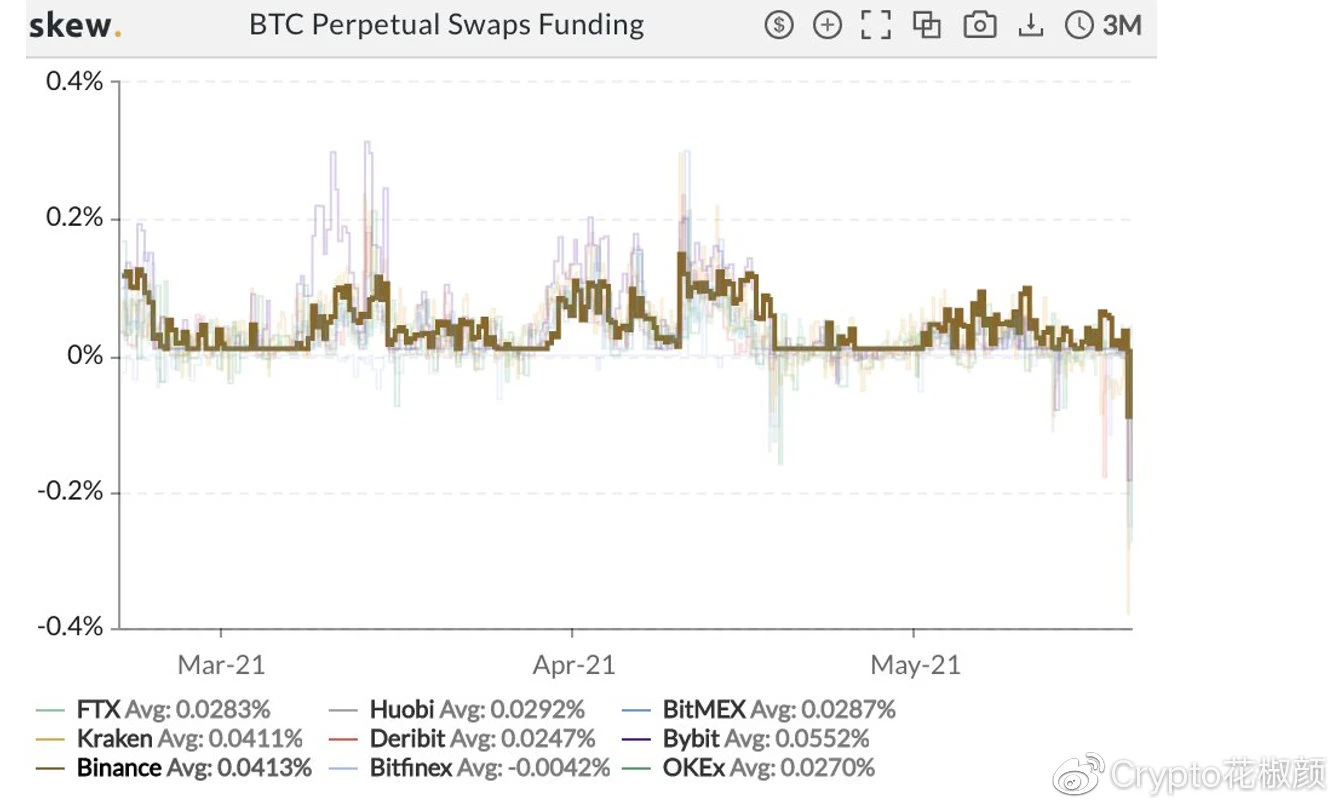Click the BitMEX legend label
Image resolution: width=1338 pixels, height=810 pixels.
click(x=704, y=710)
